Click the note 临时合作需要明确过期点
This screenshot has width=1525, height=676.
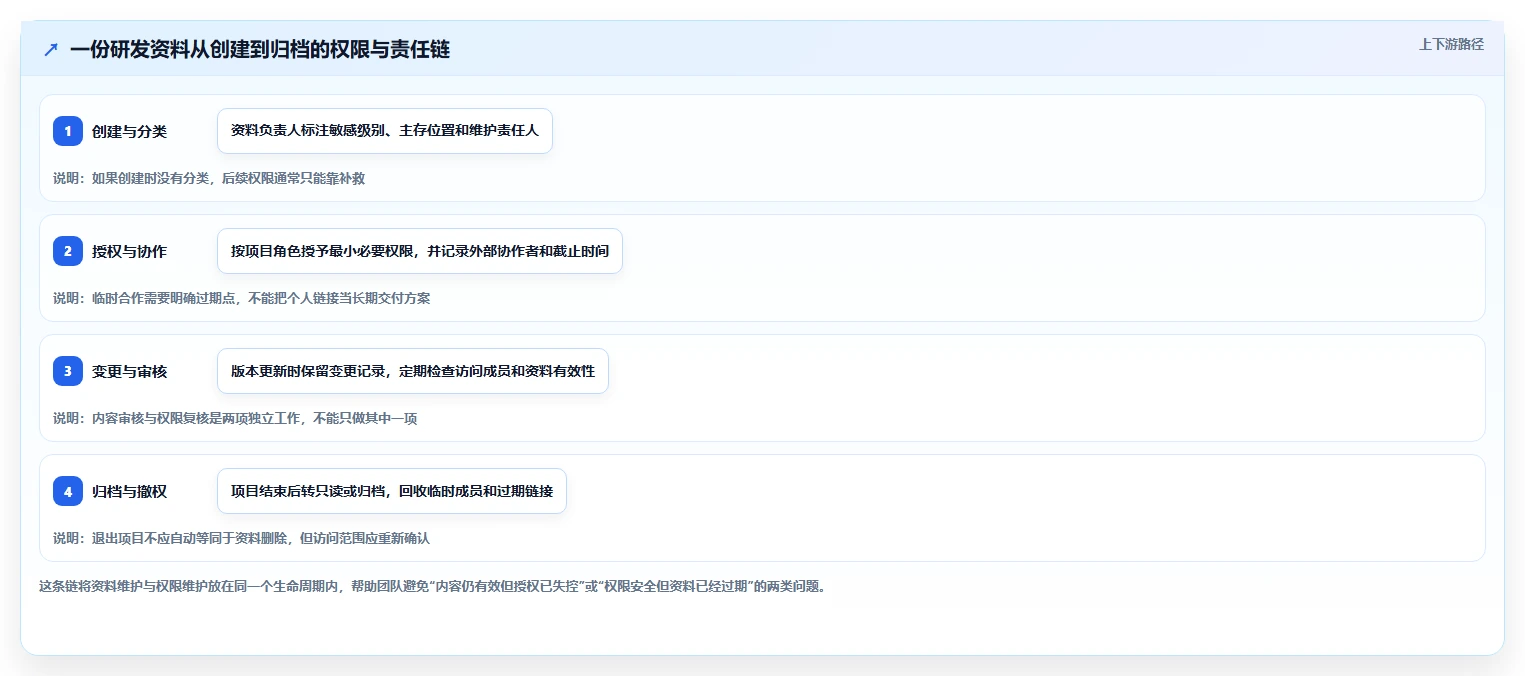[x=242, y=298]
